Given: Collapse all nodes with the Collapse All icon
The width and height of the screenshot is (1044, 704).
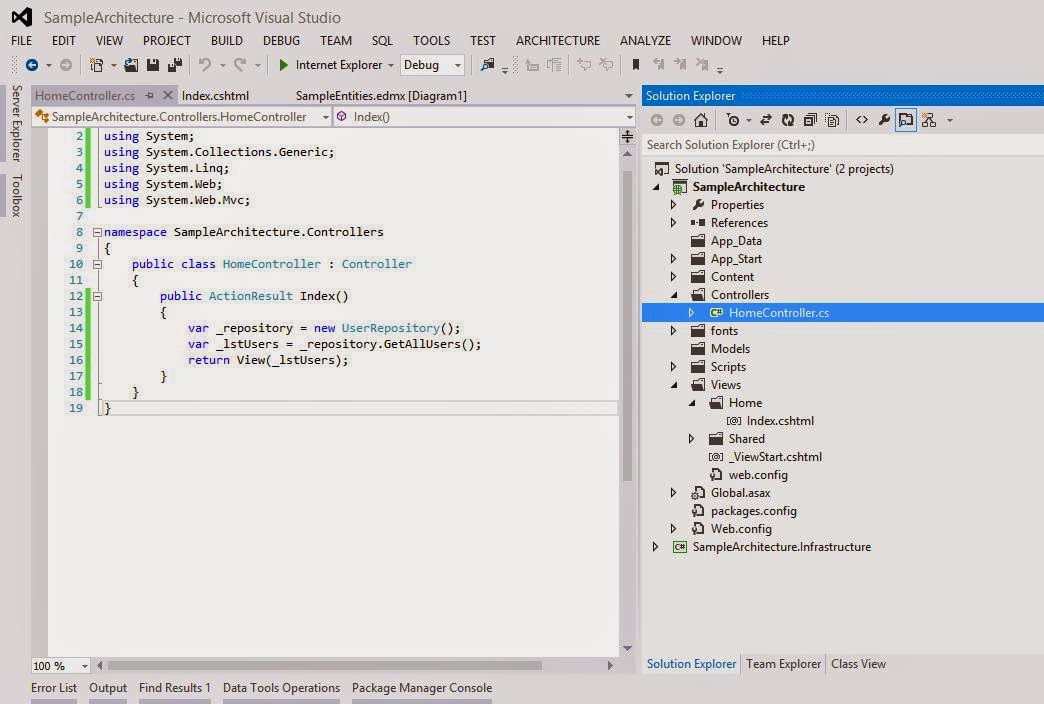Looking at the screenshot, I should (810, 120).
